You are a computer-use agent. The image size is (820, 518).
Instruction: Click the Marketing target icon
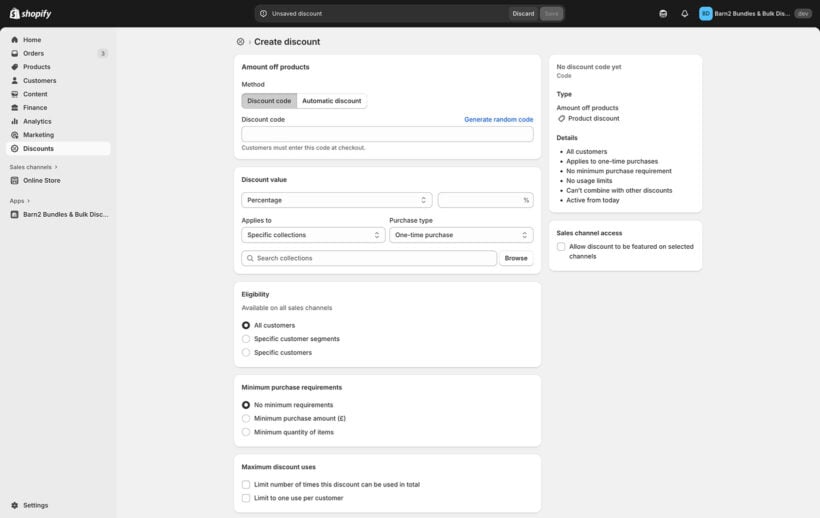point(15,135)
